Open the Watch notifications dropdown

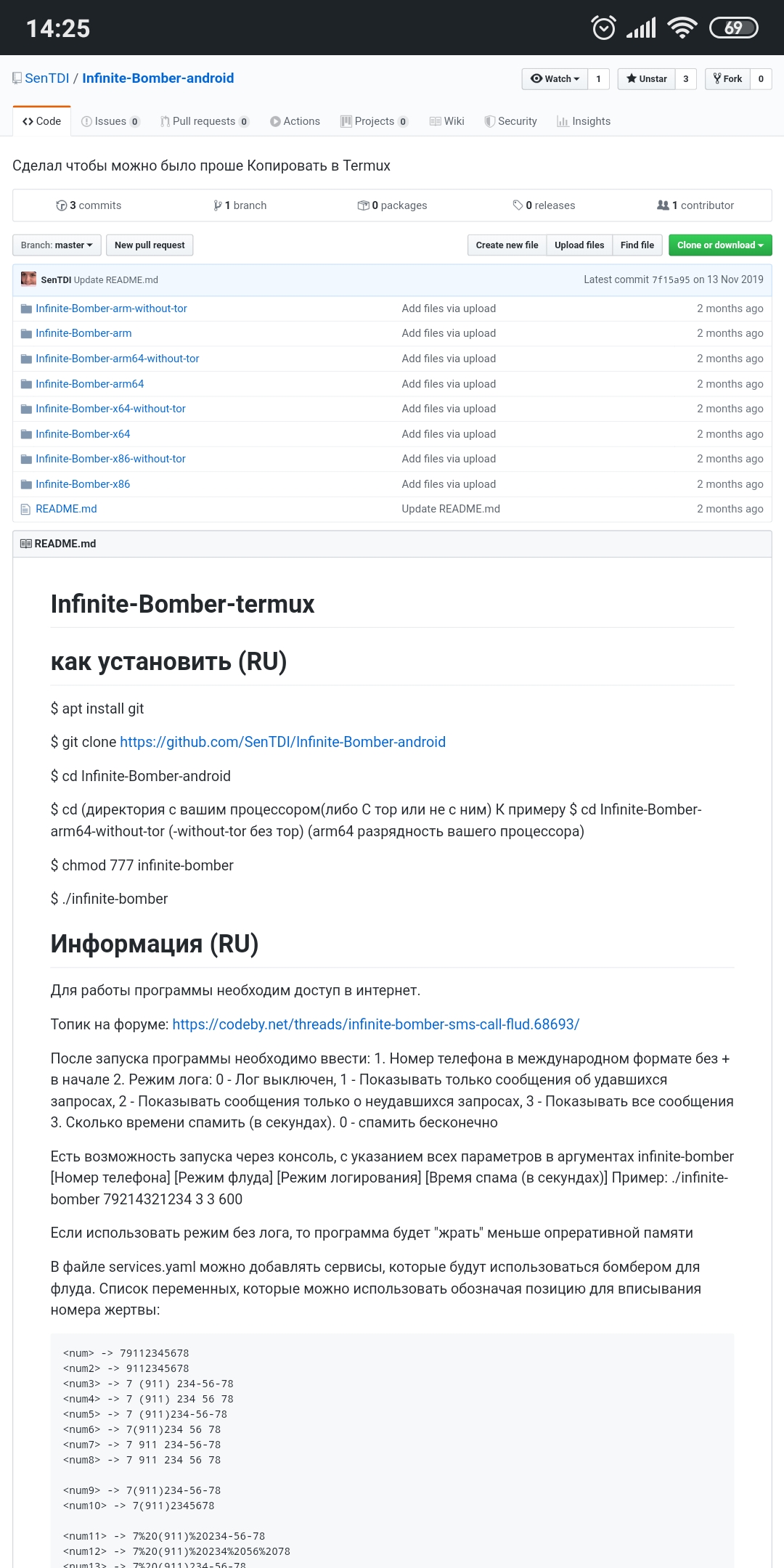555,78
